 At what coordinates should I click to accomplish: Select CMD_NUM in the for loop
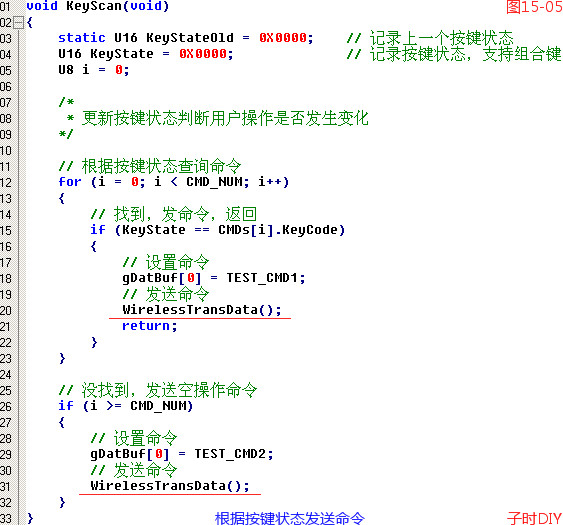click(x=214, y=182)
